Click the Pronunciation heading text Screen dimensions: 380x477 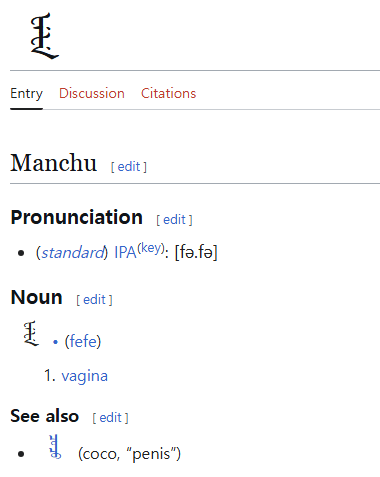click(x=77, y=217)
